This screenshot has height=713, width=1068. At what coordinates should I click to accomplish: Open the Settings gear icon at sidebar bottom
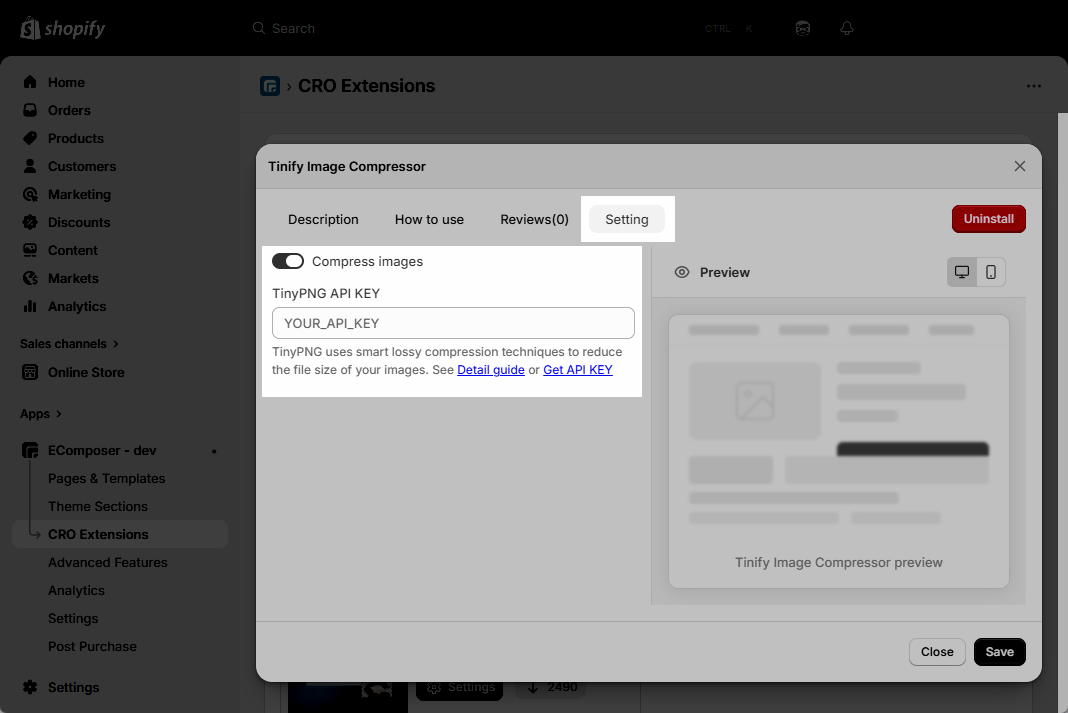click(x=30, y=687)
